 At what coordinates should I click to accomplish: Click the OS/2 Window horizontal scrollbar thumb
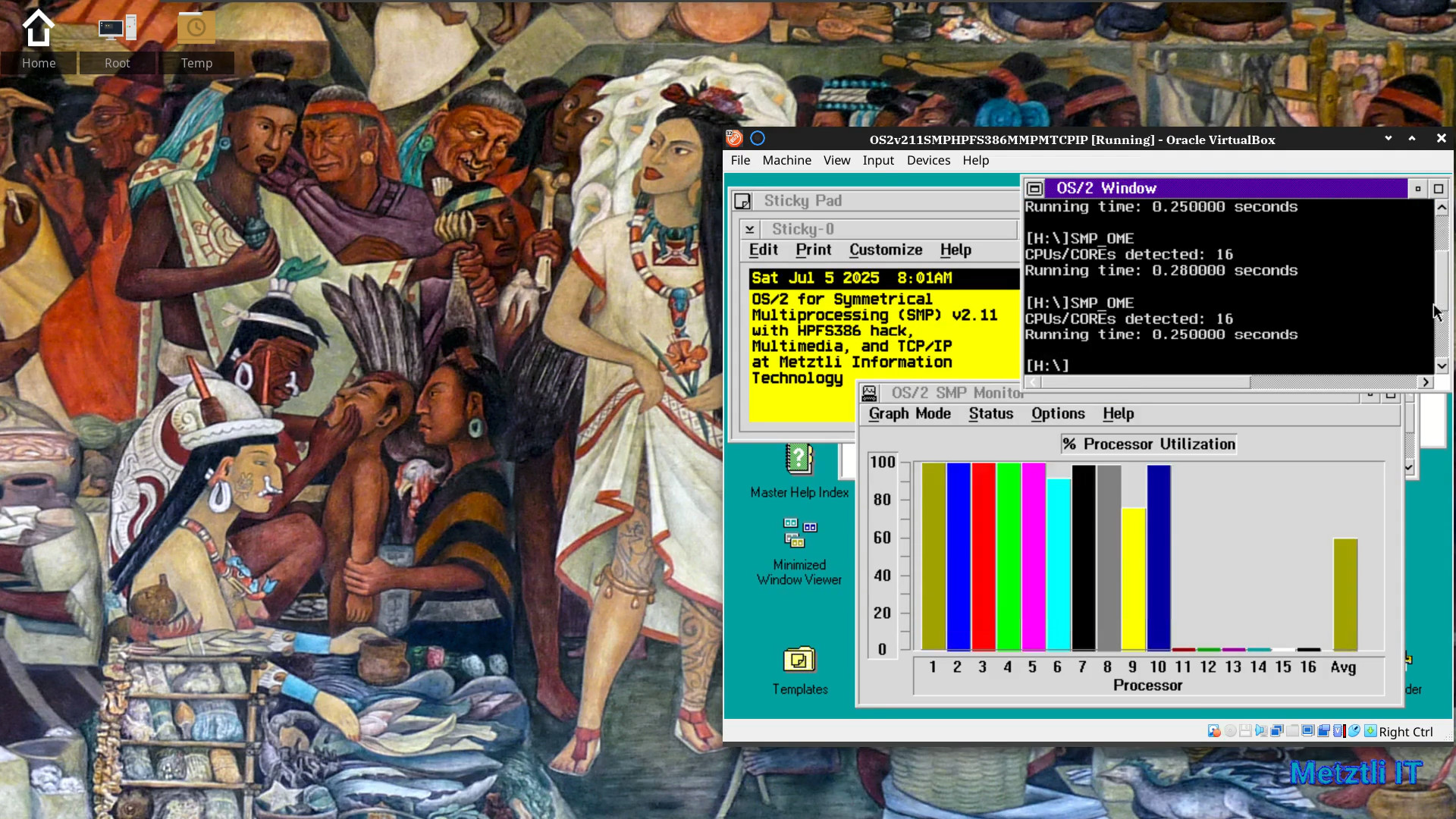tap(1145, 382)
